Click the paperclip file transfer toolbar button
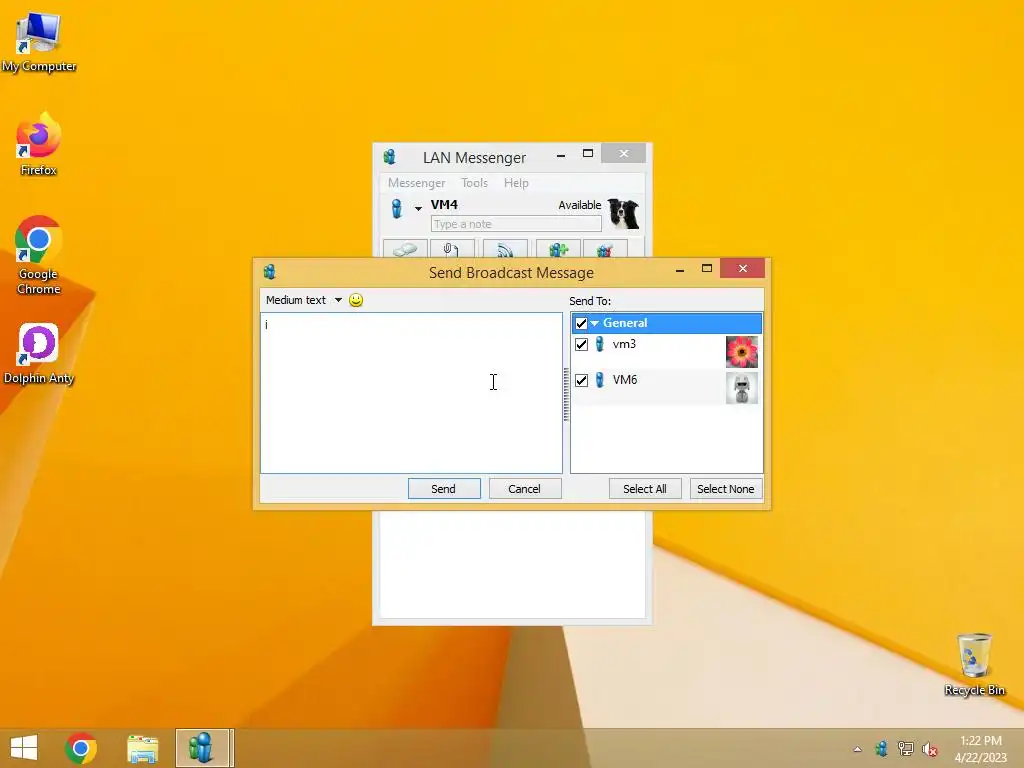 (x=452, y=249)
